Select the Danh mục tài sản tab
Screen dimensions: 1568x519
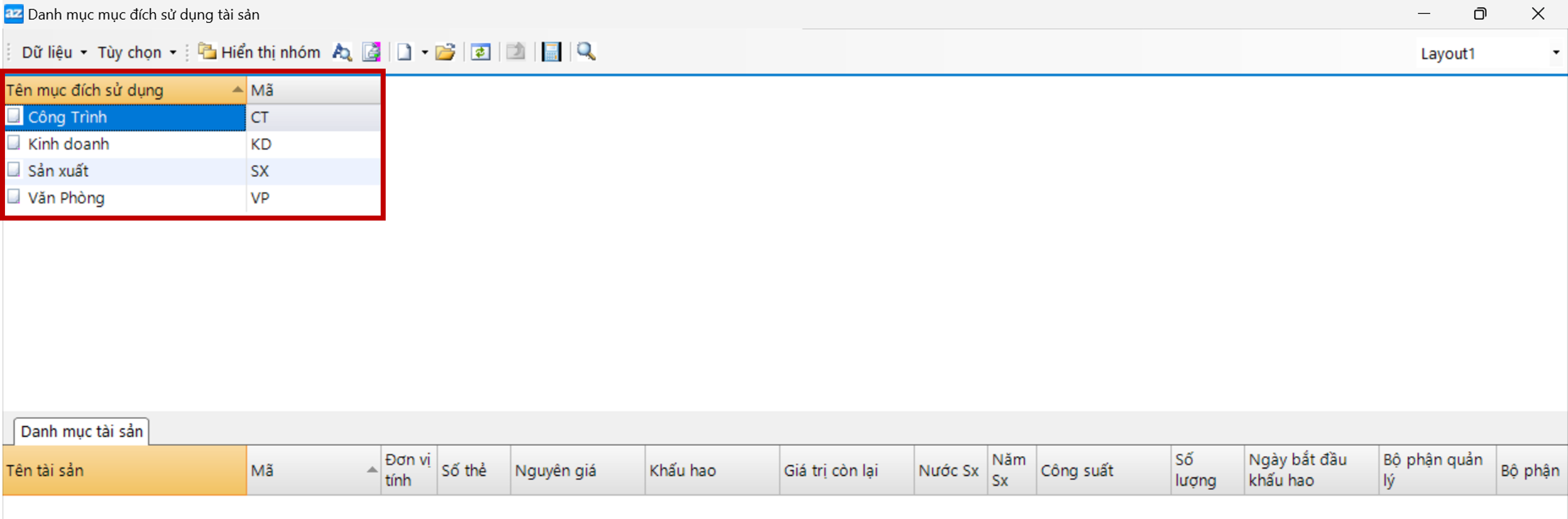pyautogui.click(x=81, y=431)
